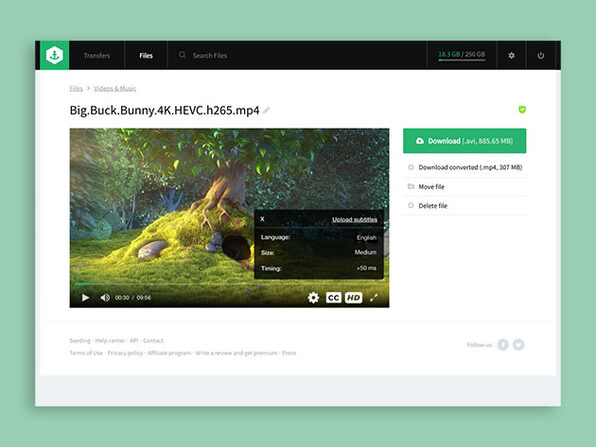Click the green shield security icon
Image resolution: width=596 pixels, height=447 pixels.
point(522,109)
